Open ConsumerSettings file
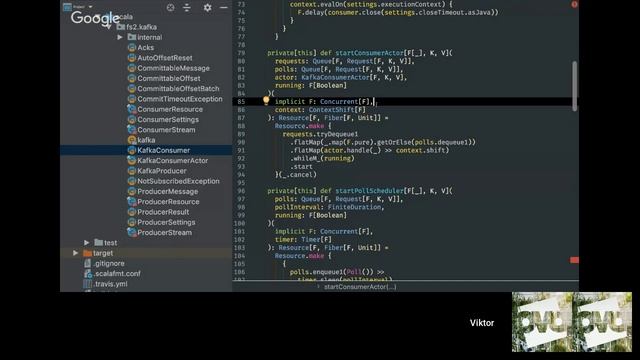The width and height of the screenshot is (640, 360). point(168,119)
